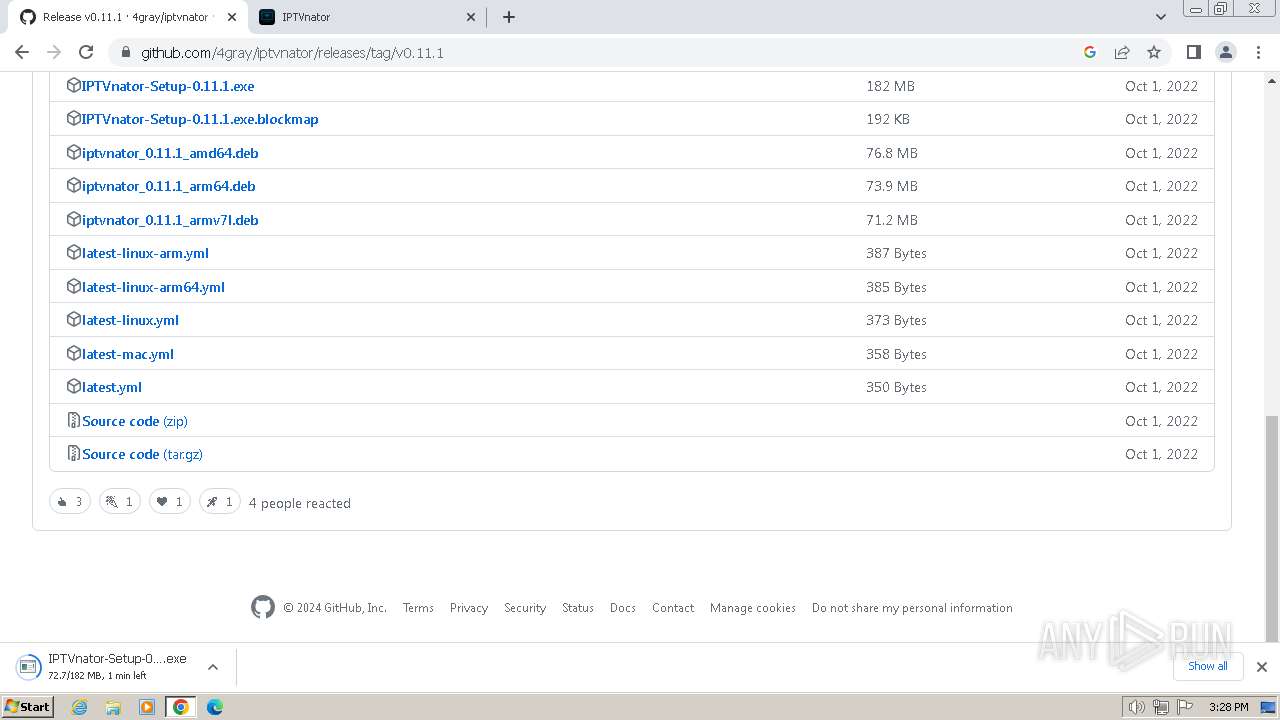
Task: Click the 182 MB size cell
Action: (890, 86)
